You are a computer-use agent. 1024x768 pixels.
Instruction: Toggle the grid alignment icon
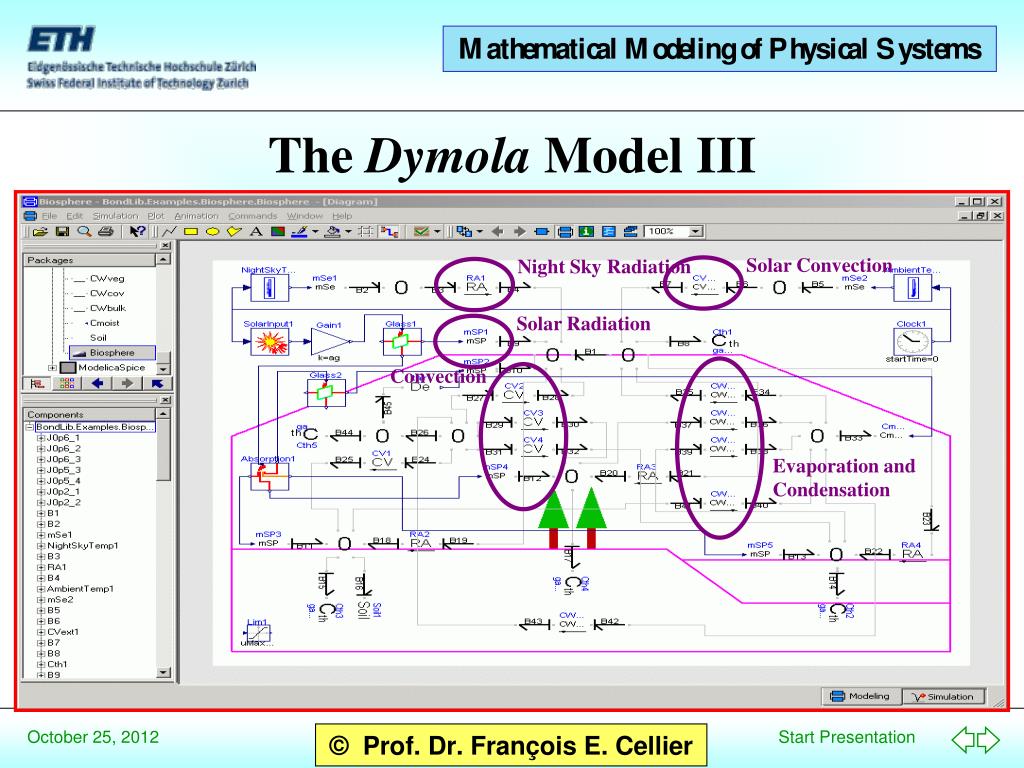coord(366,231)
